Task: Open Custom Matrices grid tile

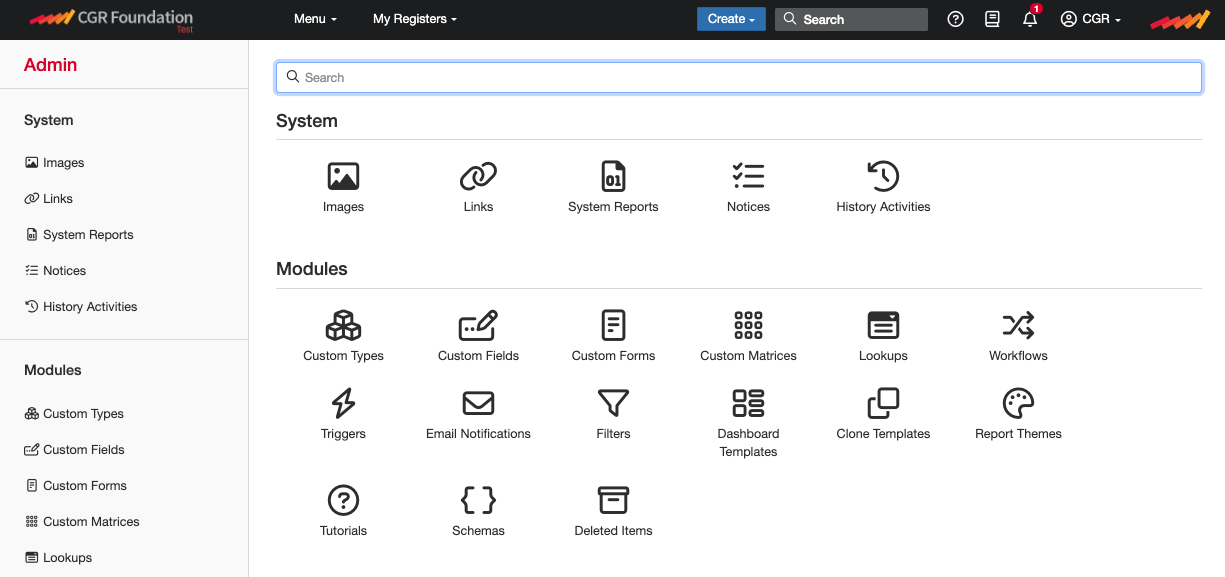Action: pyautogui.click(x=748, y=337)
